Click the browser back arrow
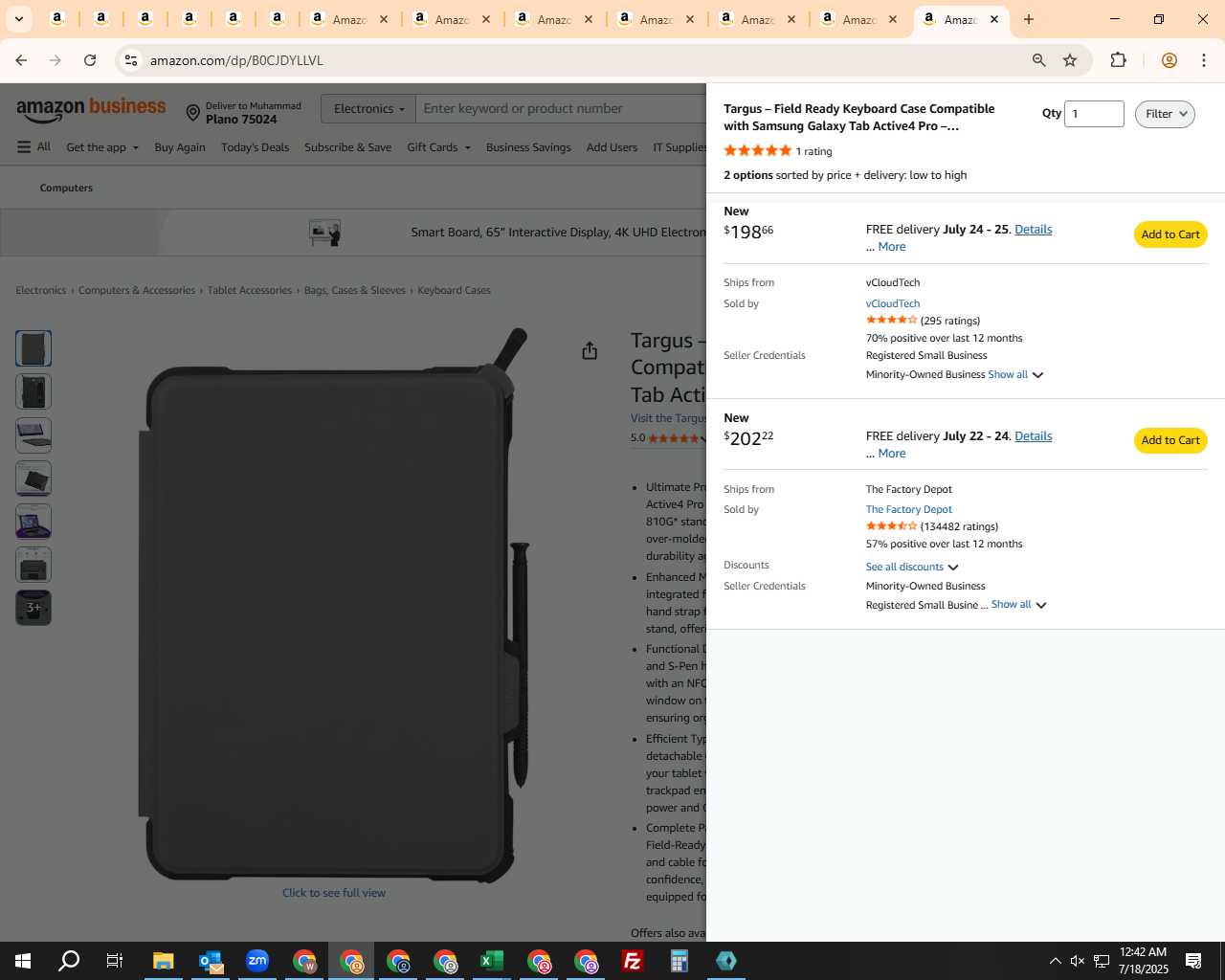The width and height of the screenshot is (1225, 980). click(21, 60)
